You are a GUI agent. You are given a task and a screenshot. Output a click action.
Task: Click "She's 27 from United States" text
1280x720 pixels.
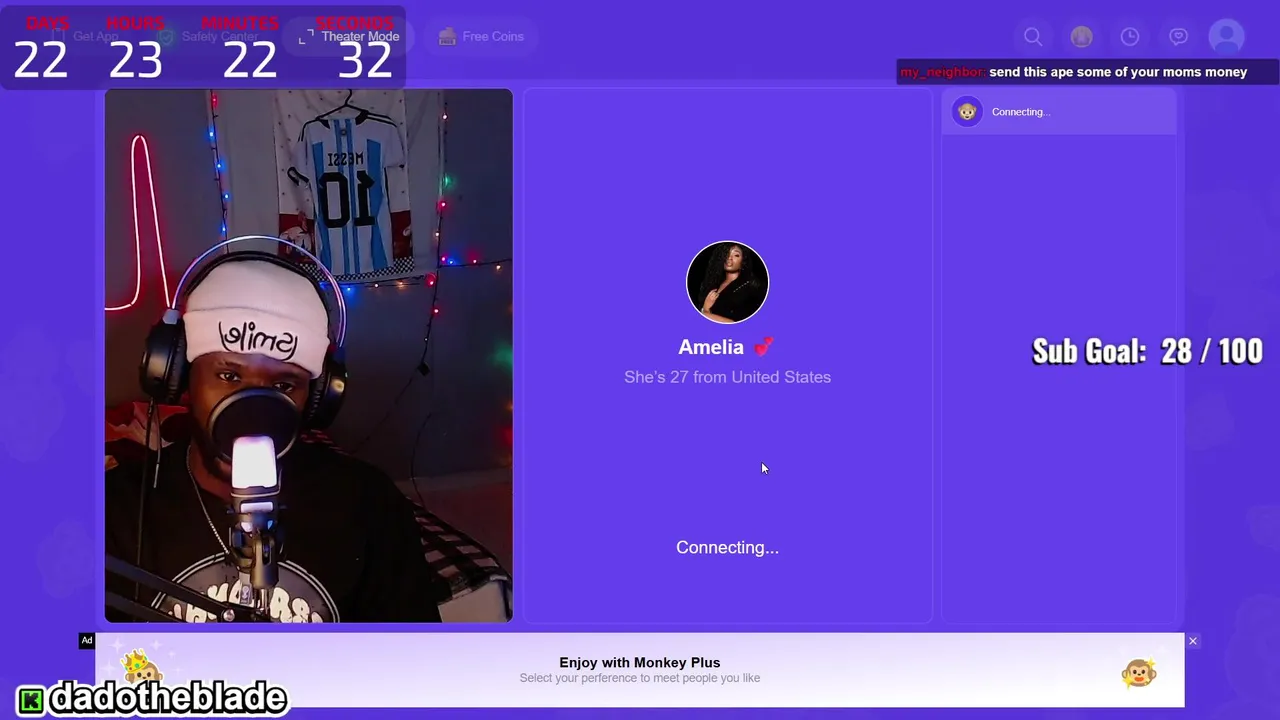(727, 377)
